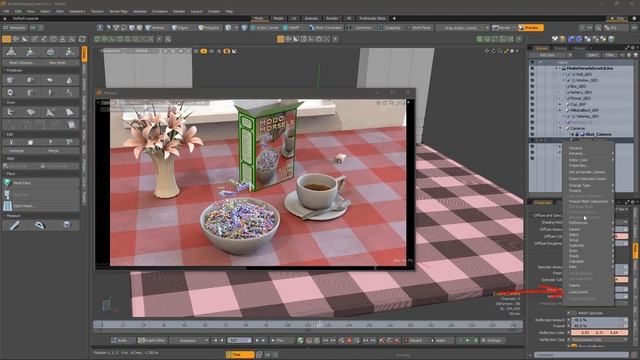Screen dimensions: 640x360
Task: Toggle Snapping in the toolbar
Action: (390, 28)
